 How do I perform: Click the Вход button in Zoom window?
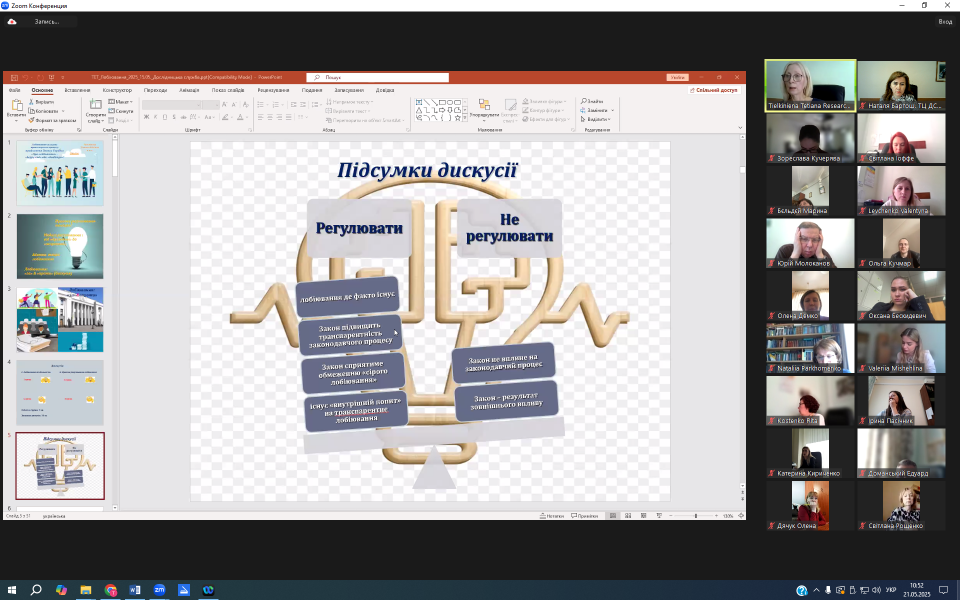click(x=944, y=21)
